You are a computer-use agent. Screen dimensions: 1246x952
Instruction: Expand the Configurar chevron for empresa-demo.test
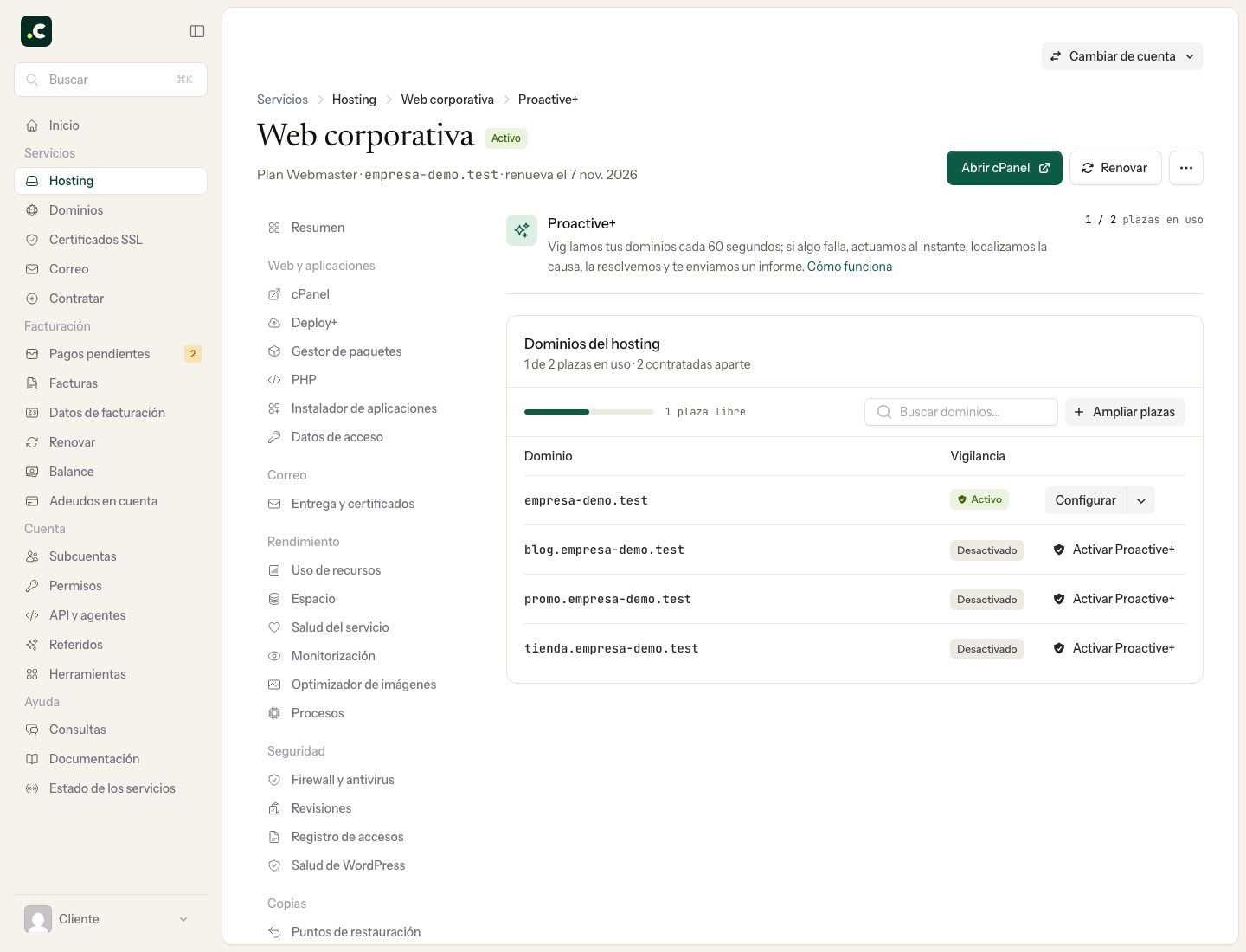[1141, 500]
